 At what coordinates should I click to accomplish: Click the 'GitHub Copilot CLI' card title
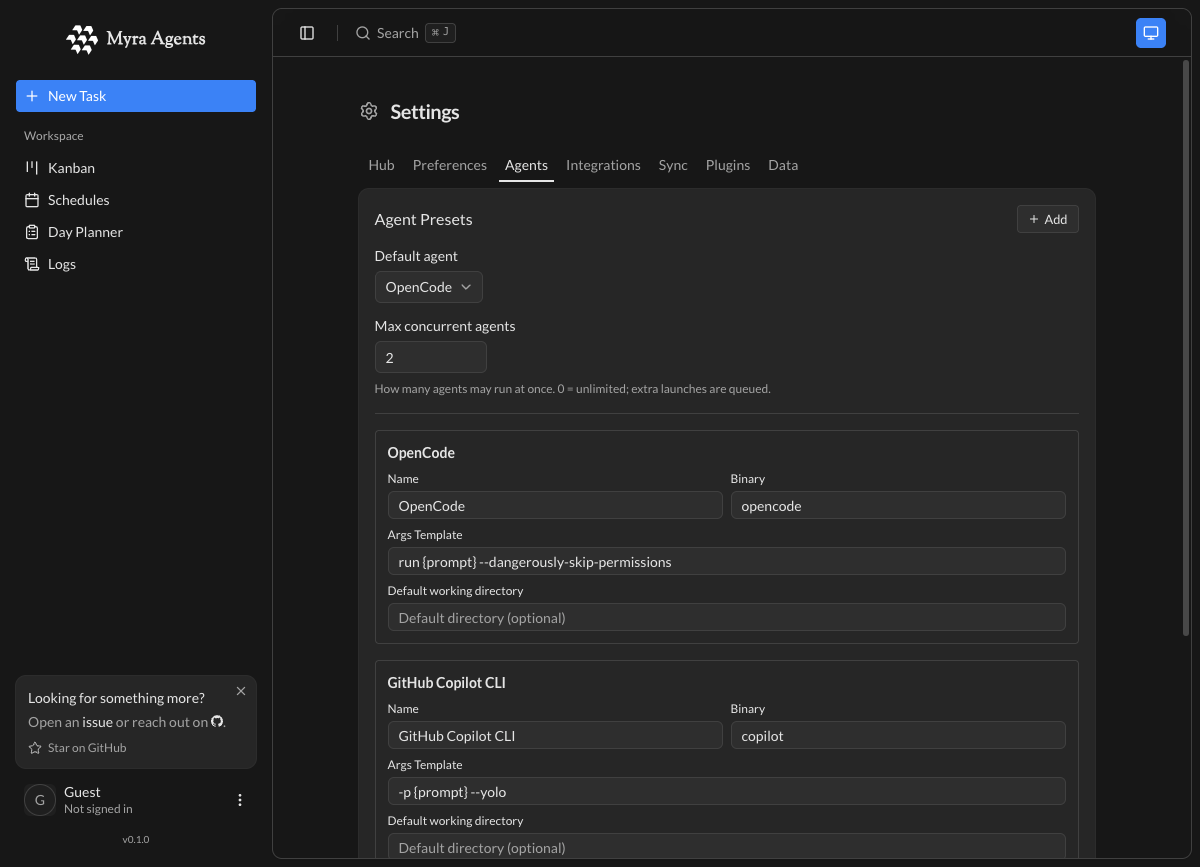click(449, 683)
